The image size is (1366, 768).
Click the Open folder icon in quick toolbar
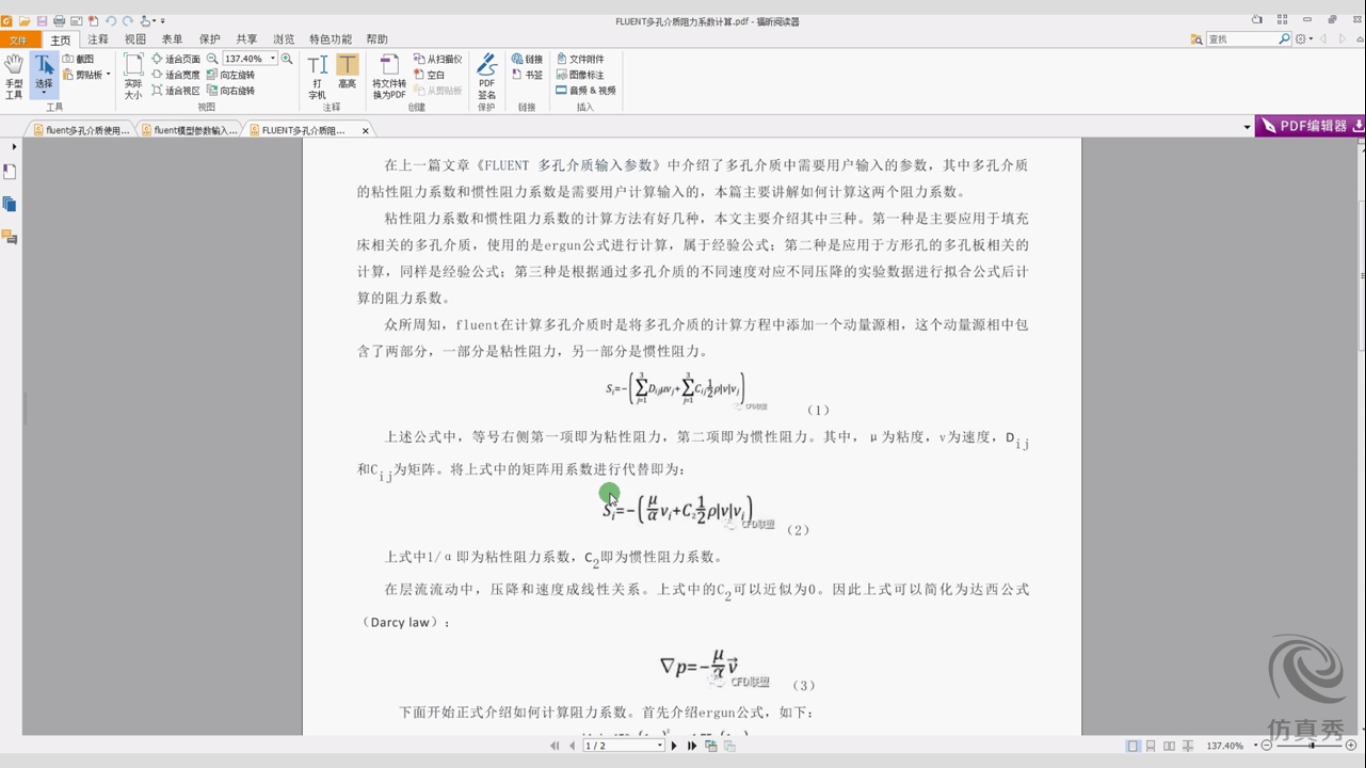pyautogui.click(x=24, y=20)
